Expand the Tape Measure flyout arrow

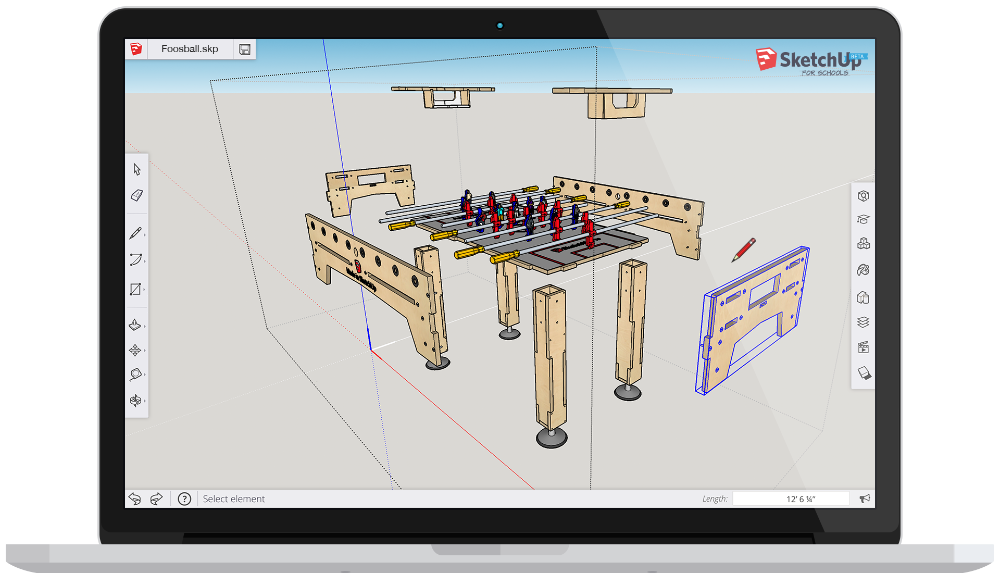145,375
